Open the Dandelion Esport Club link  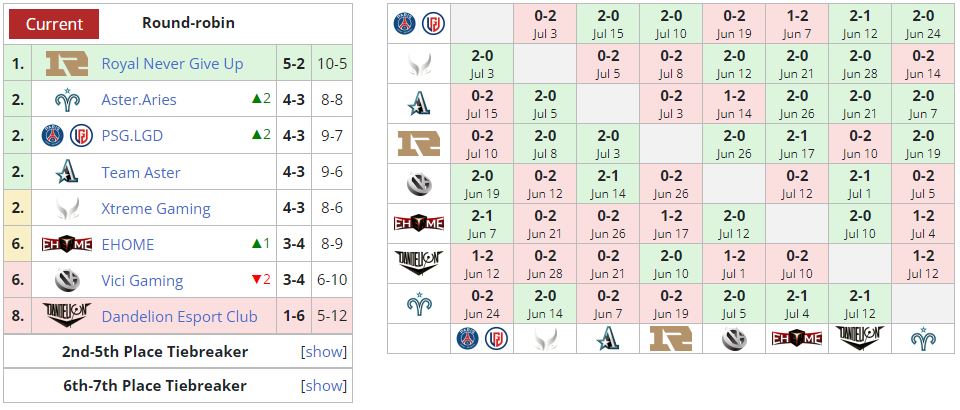(x=179, y=316)
